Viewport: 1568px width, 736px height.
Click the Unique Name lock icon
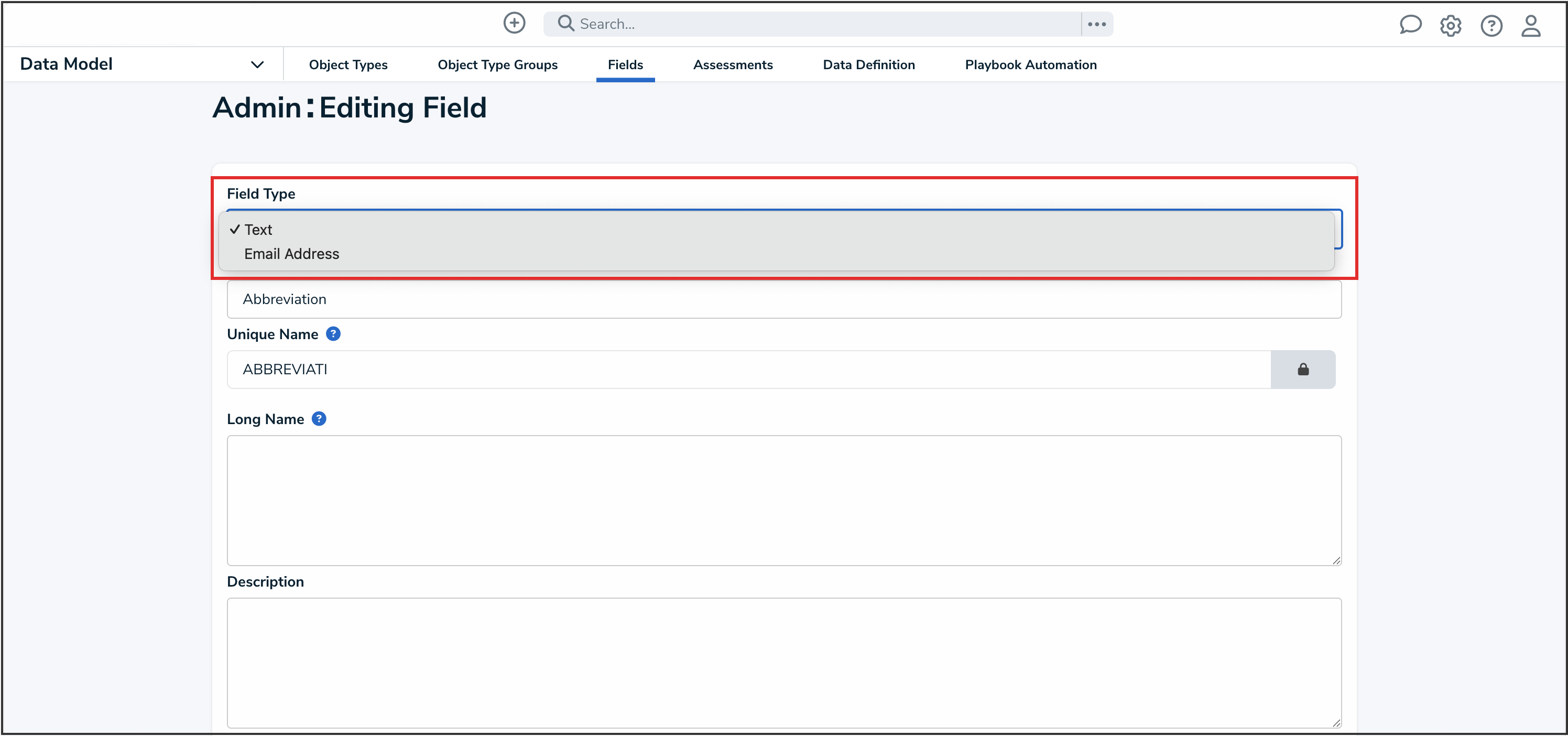1303,370
